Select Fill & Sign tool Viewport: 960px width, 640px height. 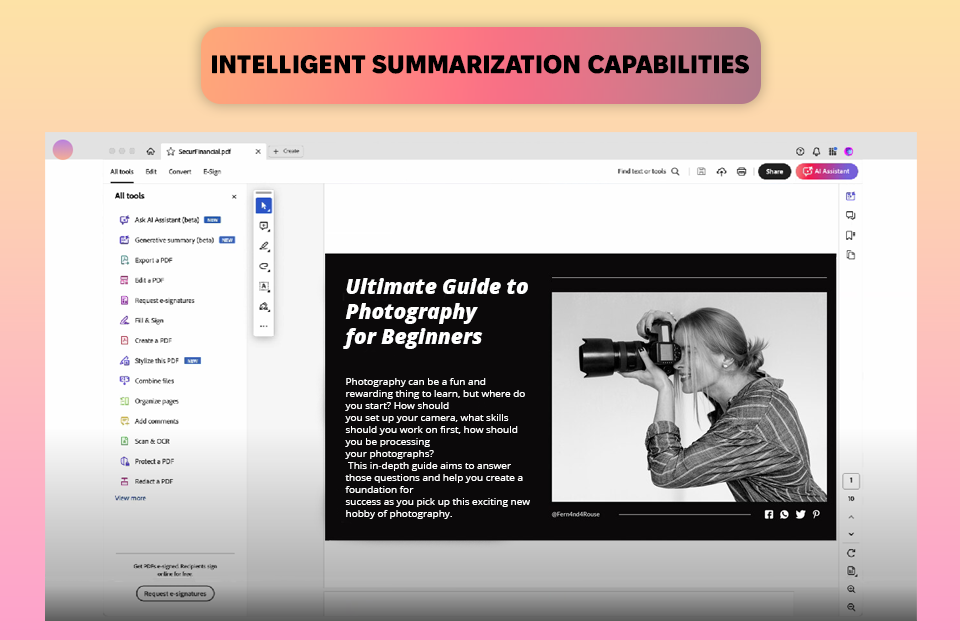point(141,320)
